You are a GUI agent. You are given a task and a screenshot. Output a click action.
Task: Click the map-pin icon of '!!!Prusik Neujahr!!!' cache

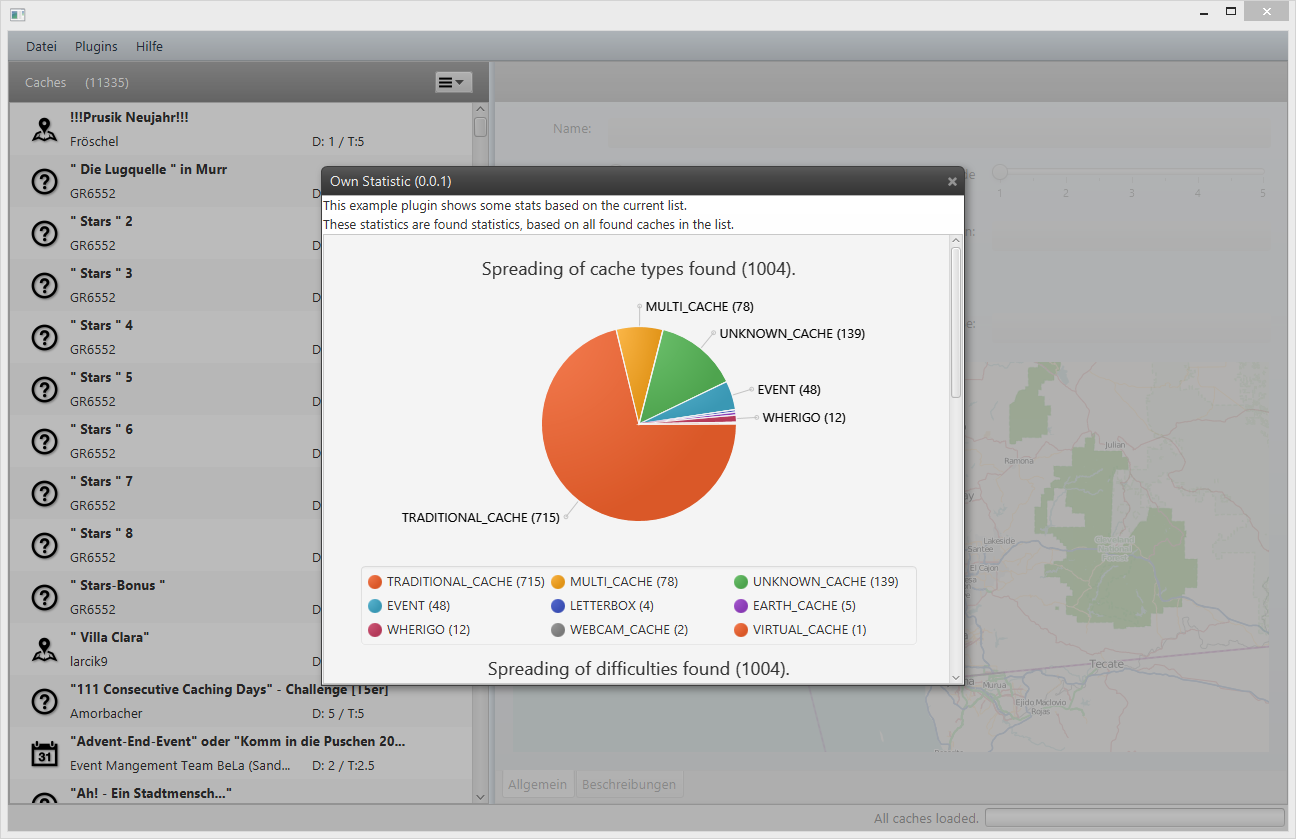(43, 129)
